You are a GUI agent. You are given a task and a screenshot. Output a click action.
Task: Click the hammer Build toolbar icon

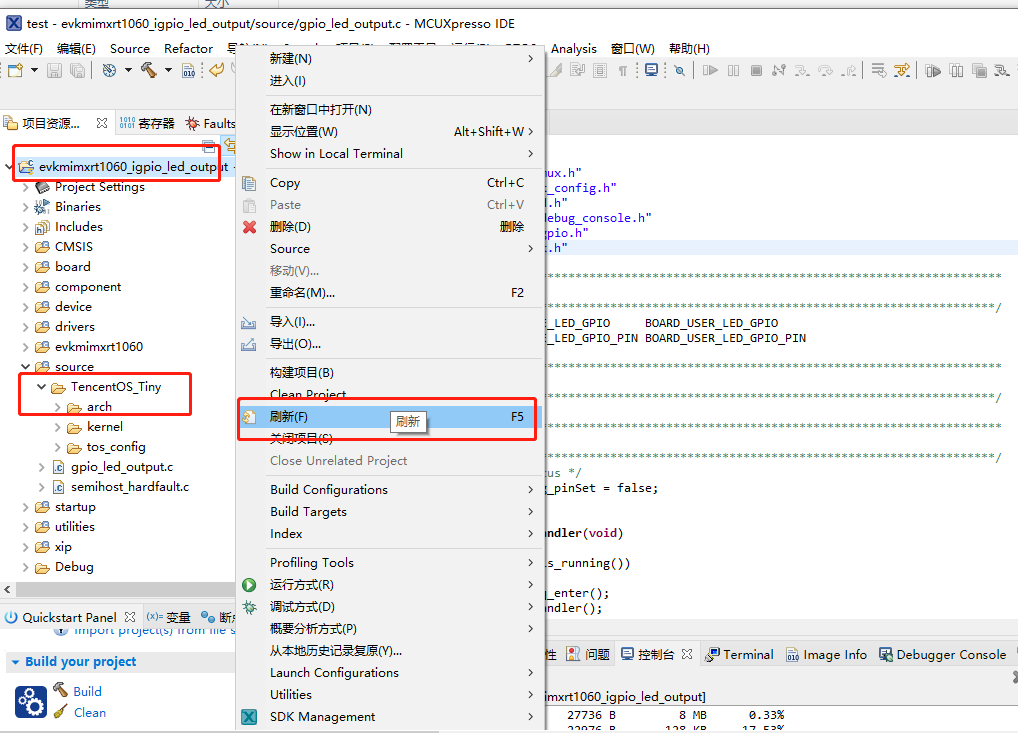tap(149, 70)
